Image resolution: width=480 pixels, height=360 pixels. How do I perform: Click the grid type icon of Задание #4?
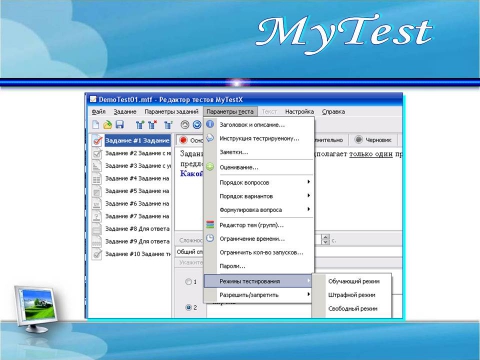97,179
